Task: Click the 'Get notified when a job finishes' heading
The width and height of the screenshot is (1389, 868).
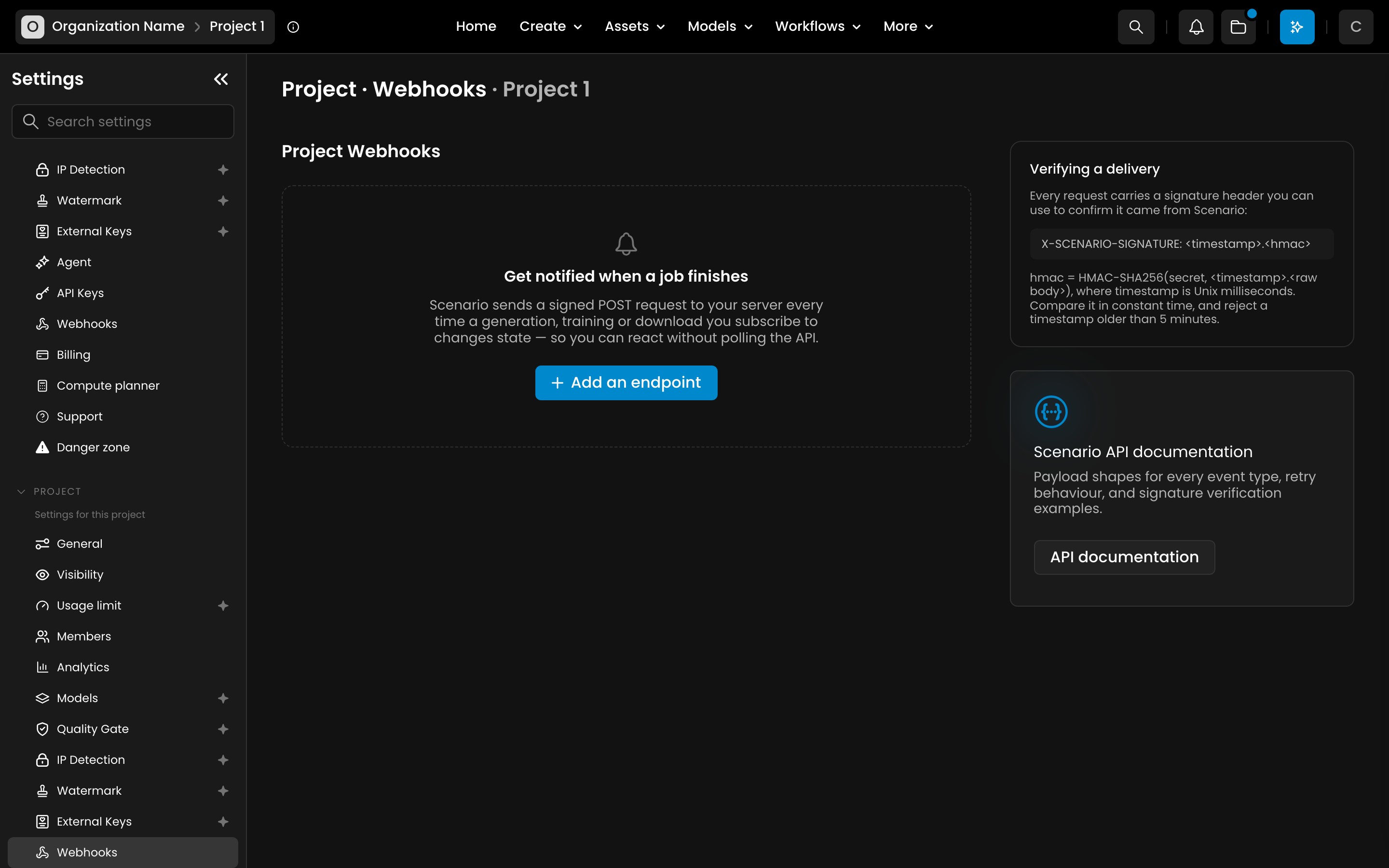Action: pyautogui.click(x=626, y=277)
